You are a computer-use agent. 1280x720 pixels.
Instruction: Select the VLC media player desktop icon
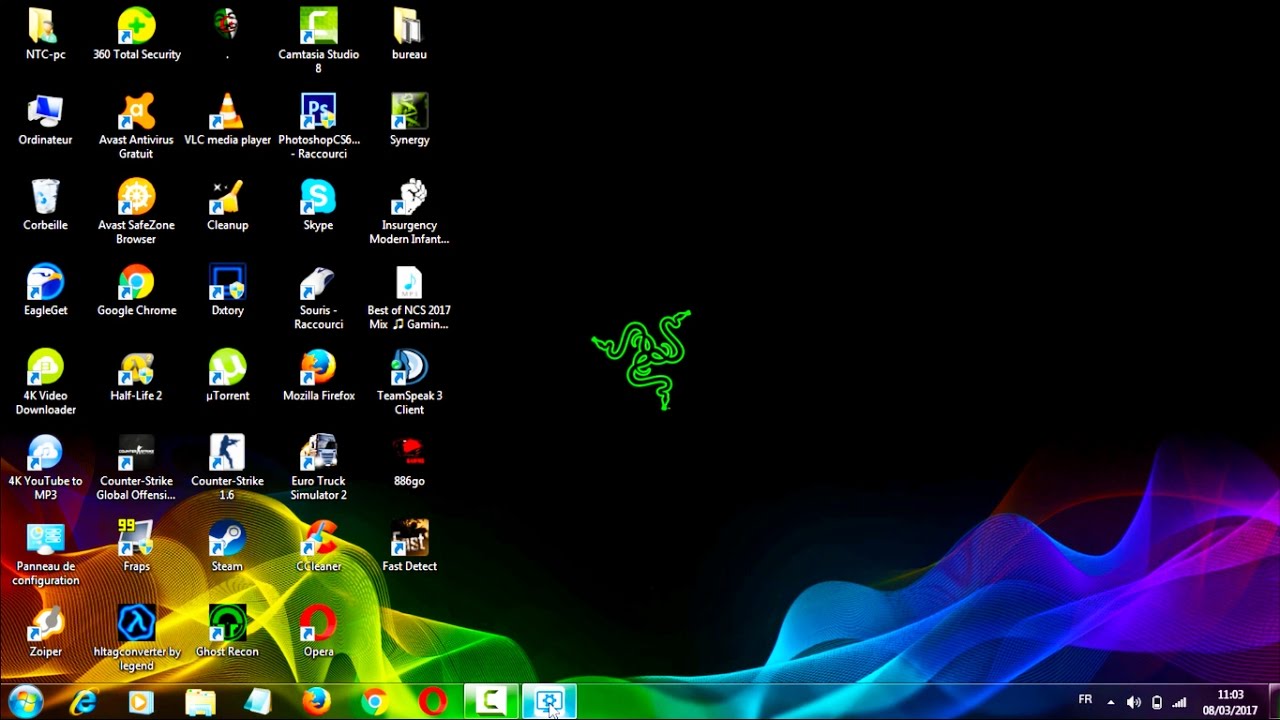227,120
